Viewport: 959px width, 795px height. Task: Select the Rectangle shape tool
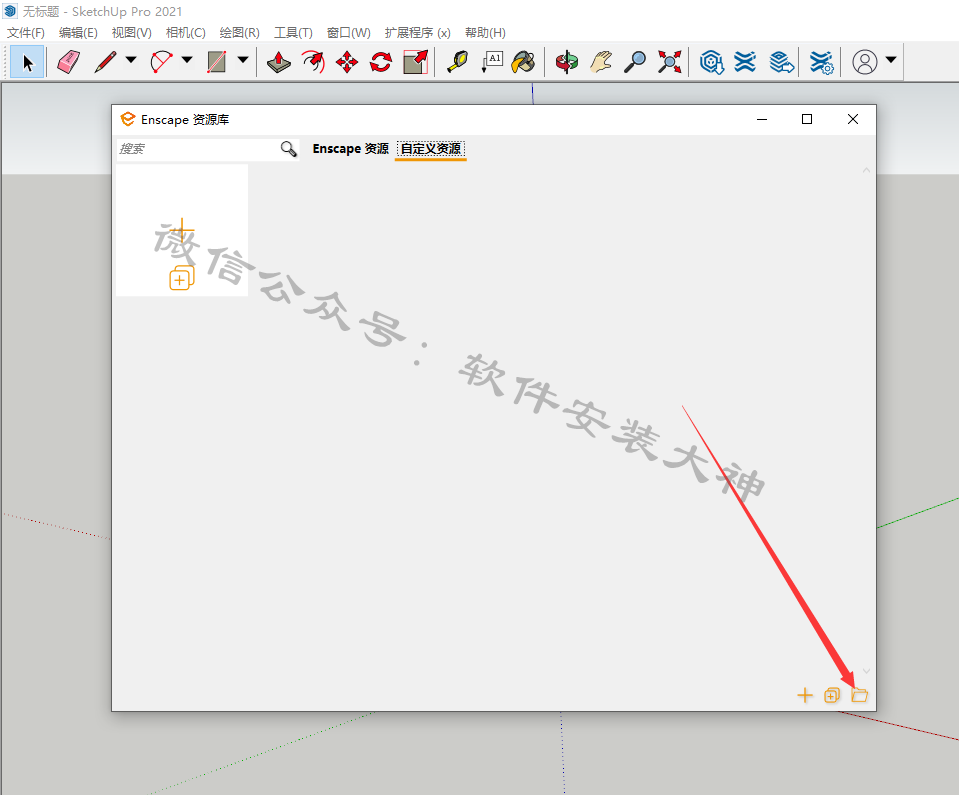click(x=217, y=62)
